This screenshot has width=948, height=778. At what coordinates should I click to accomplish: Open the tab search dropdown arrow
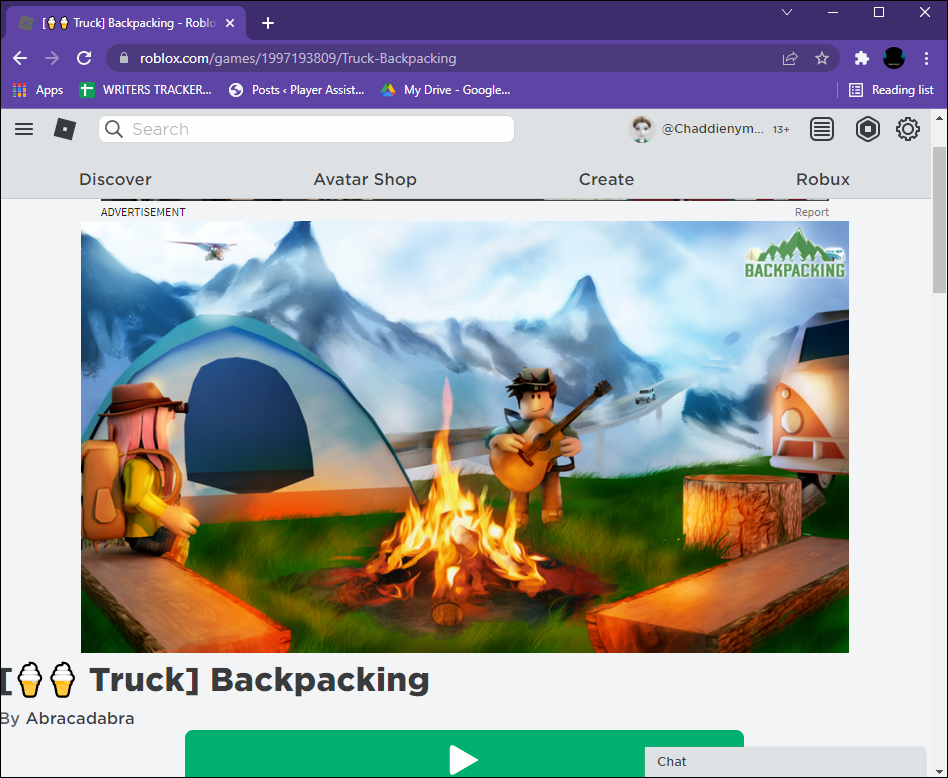787,12
